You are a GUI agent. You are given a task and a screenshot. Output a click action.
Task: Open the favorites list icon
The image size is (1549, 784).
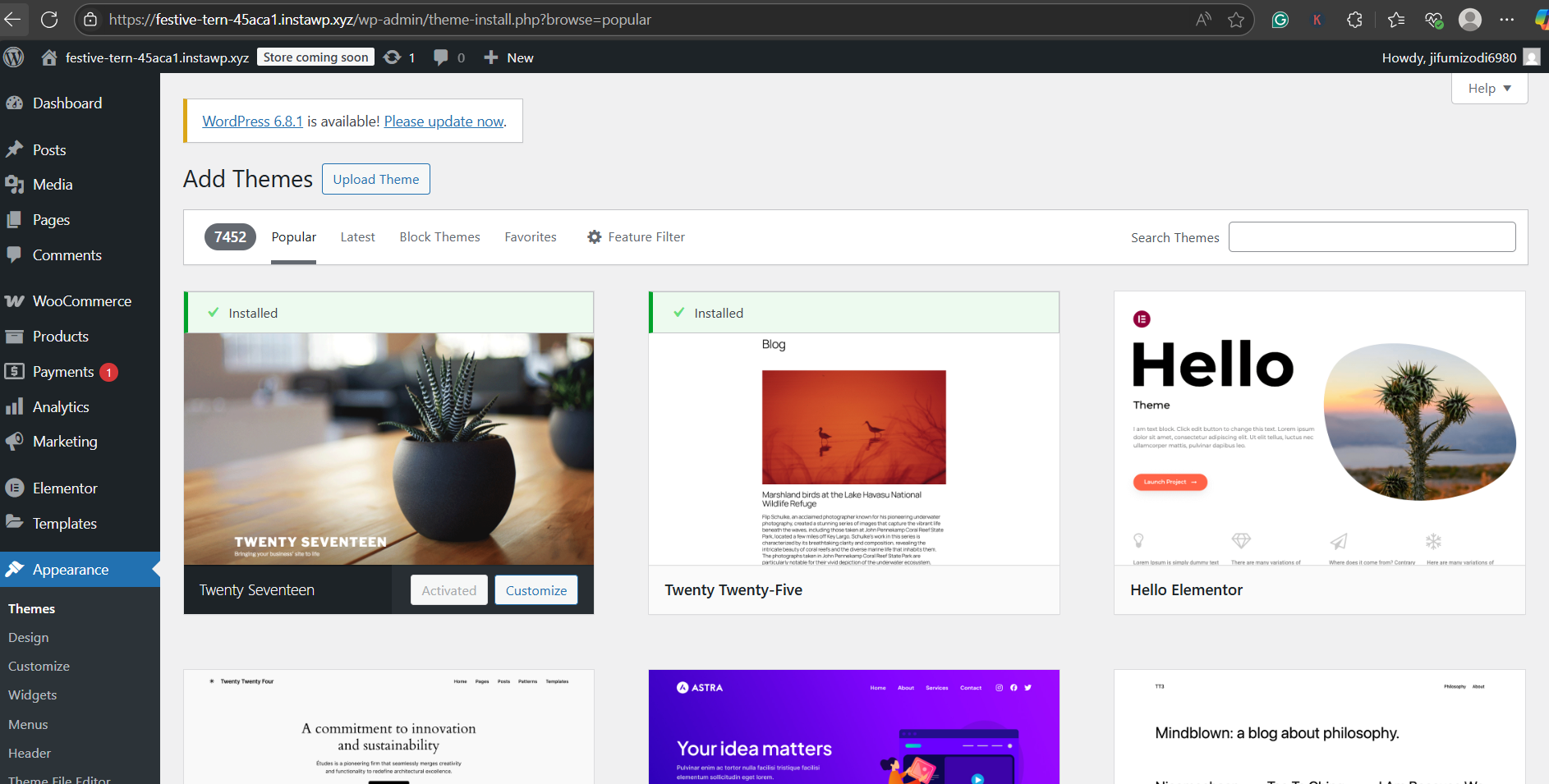click(x=1396, y=20)
